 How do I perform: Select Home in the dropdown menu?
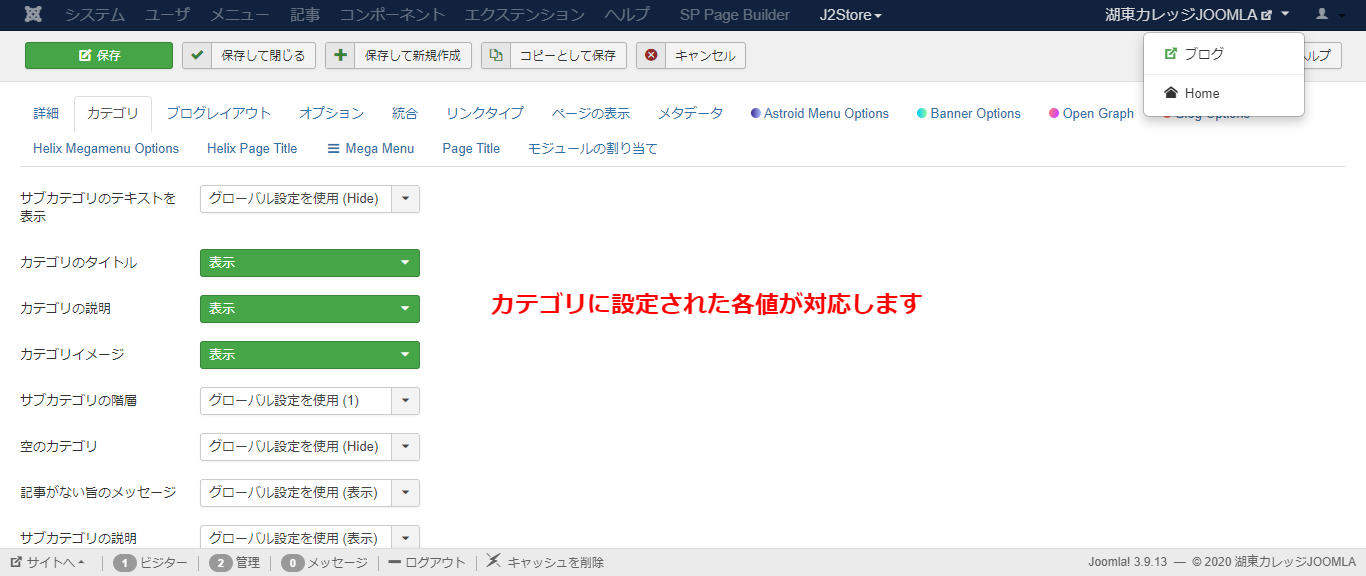tap(1201, 93)
